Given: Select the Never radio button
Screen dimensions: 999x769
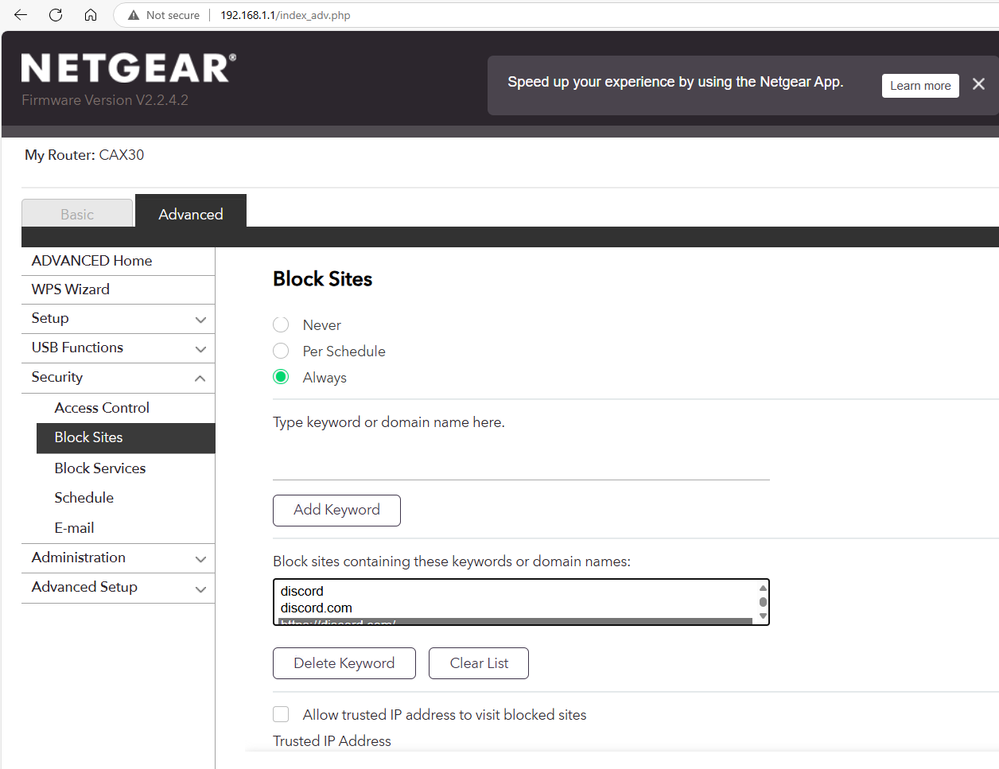Looking at the screenshot, I should pyautogui.click(x=281, y=325).
